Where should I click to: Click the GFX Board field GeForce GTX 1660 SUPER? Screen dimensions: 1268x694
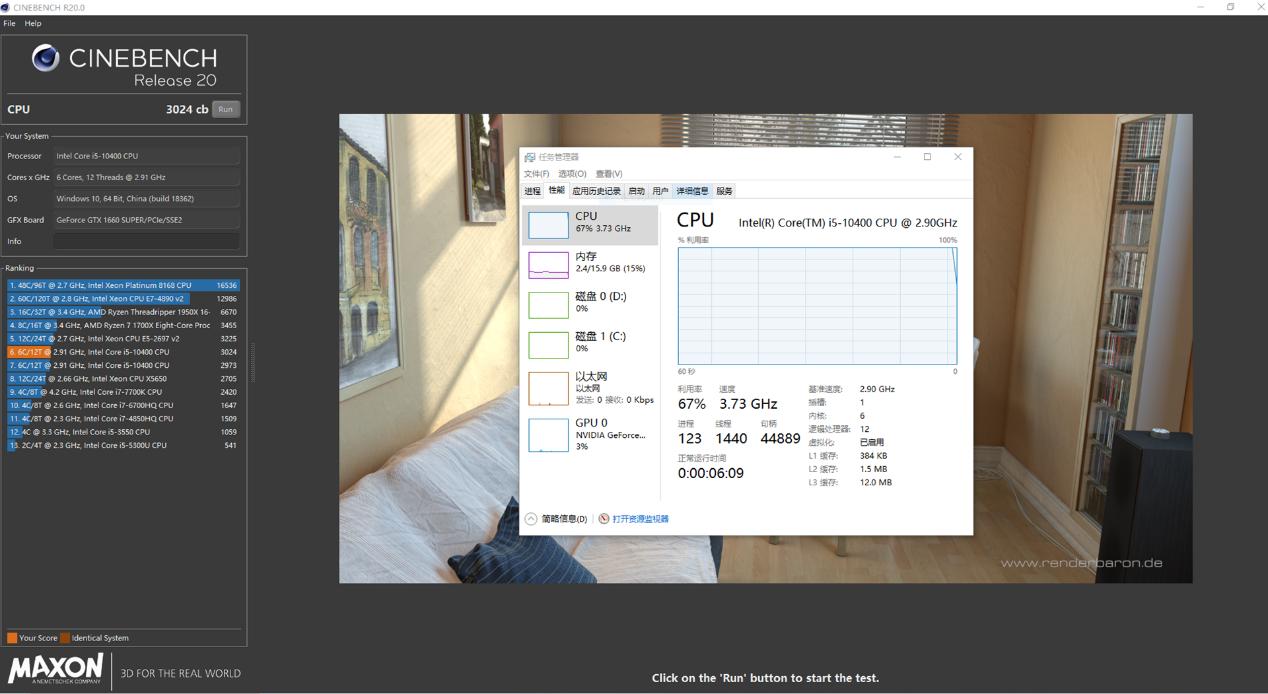146,220
